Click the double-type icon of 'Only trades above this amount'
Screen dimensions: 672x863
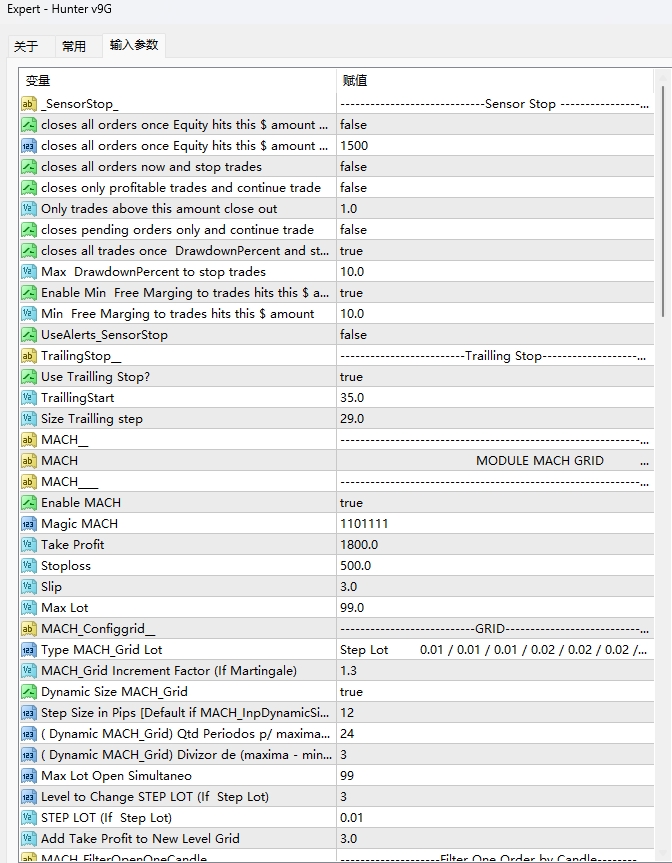pos(29,209)
